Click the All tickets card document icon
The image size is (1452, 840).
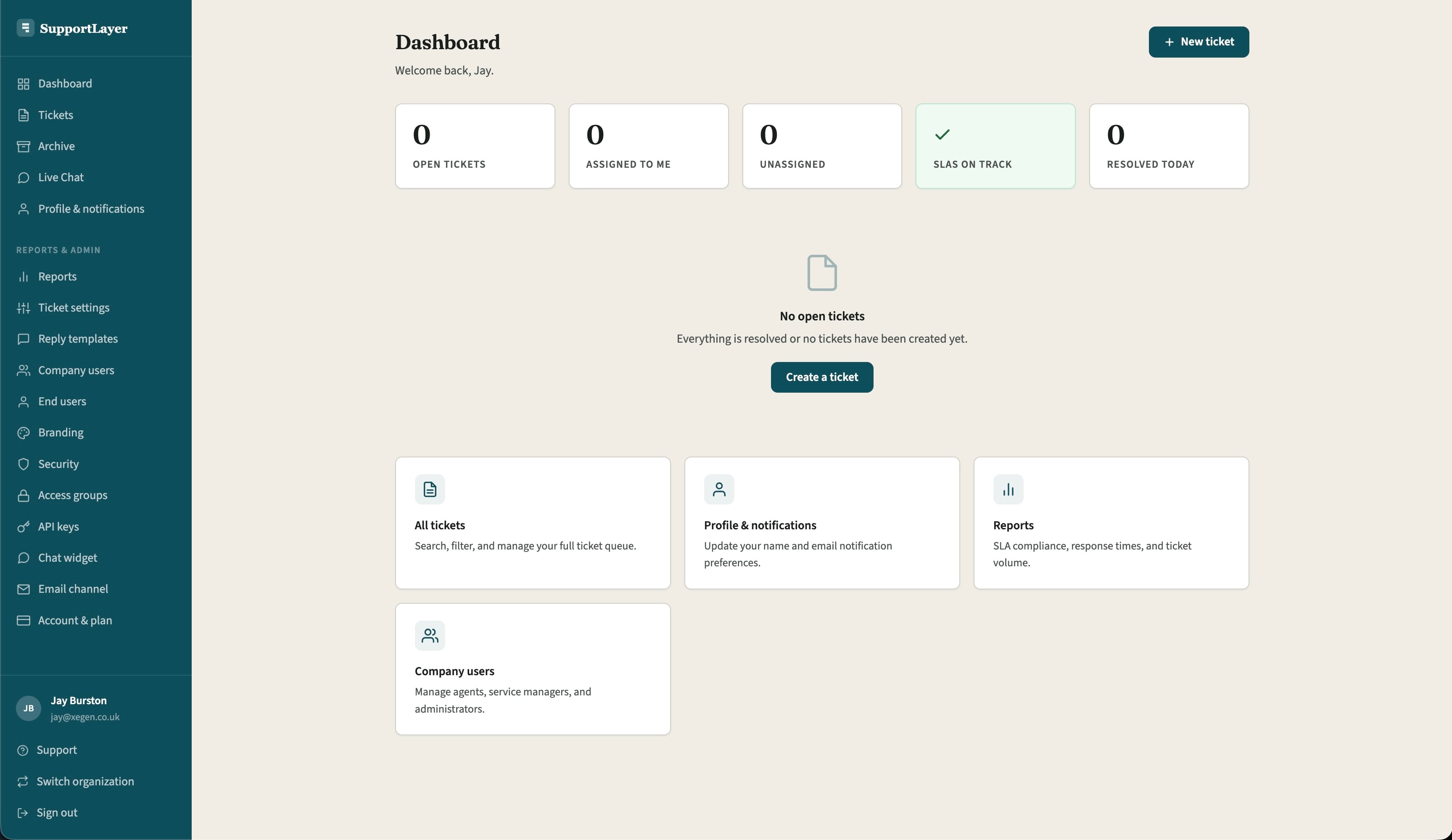tap(429, 489)
